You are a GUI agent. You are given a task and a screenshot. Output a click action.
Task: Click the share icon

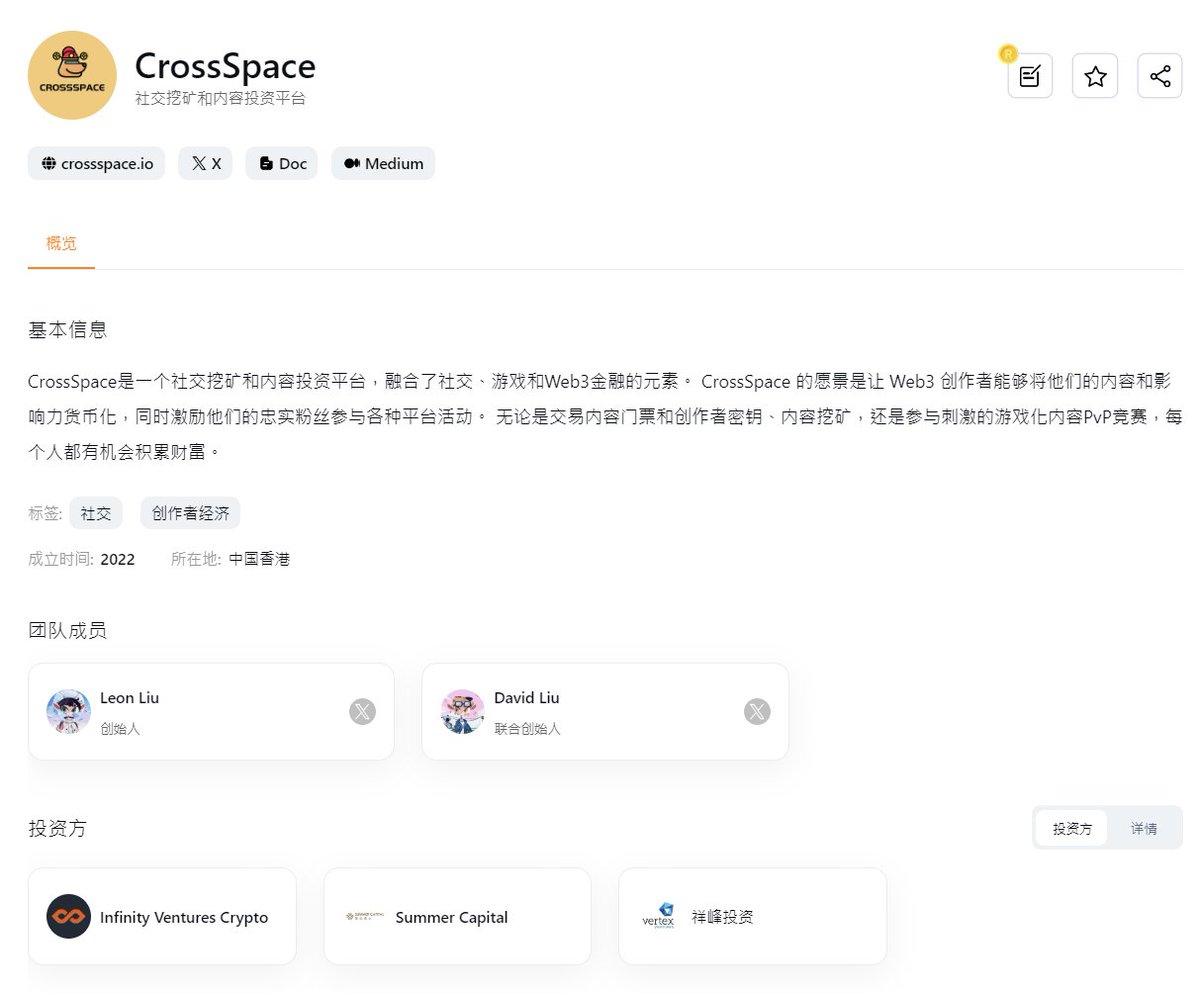pyautogui.click(x=1160, y=76)
